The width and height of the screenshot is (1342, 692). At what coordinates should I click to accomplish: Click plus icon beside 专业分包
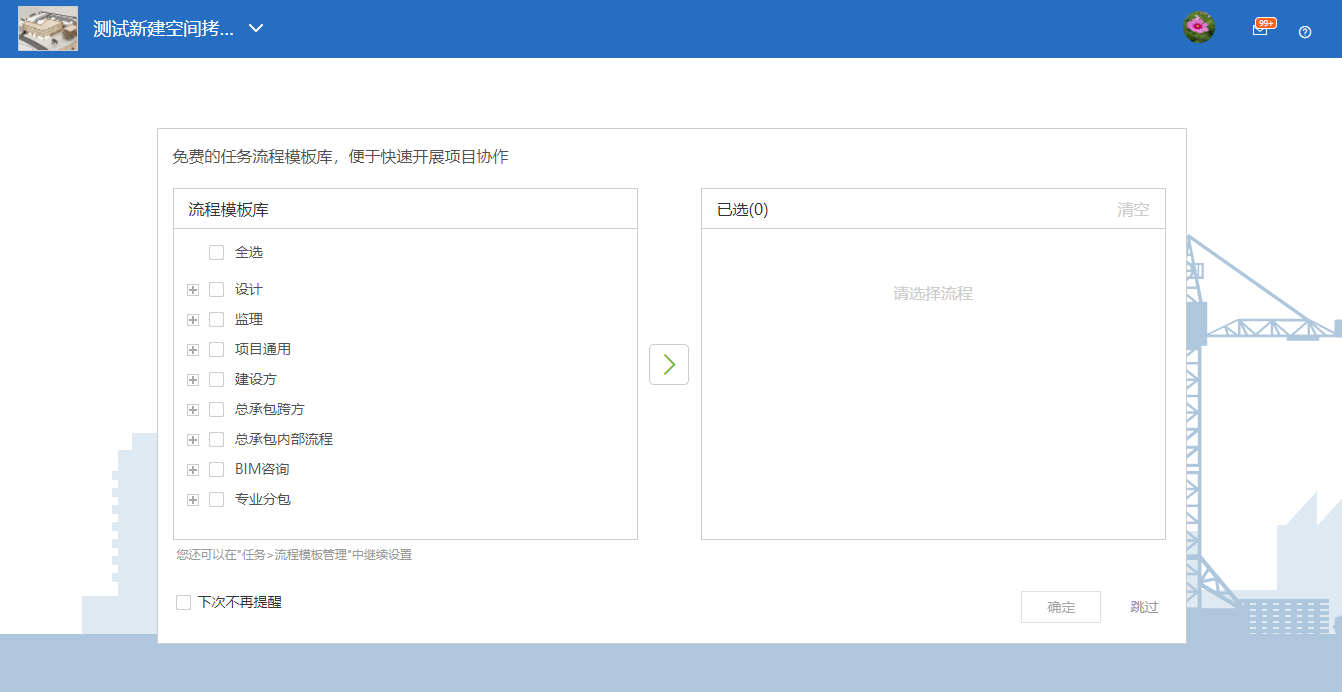[x=193, y=500]
